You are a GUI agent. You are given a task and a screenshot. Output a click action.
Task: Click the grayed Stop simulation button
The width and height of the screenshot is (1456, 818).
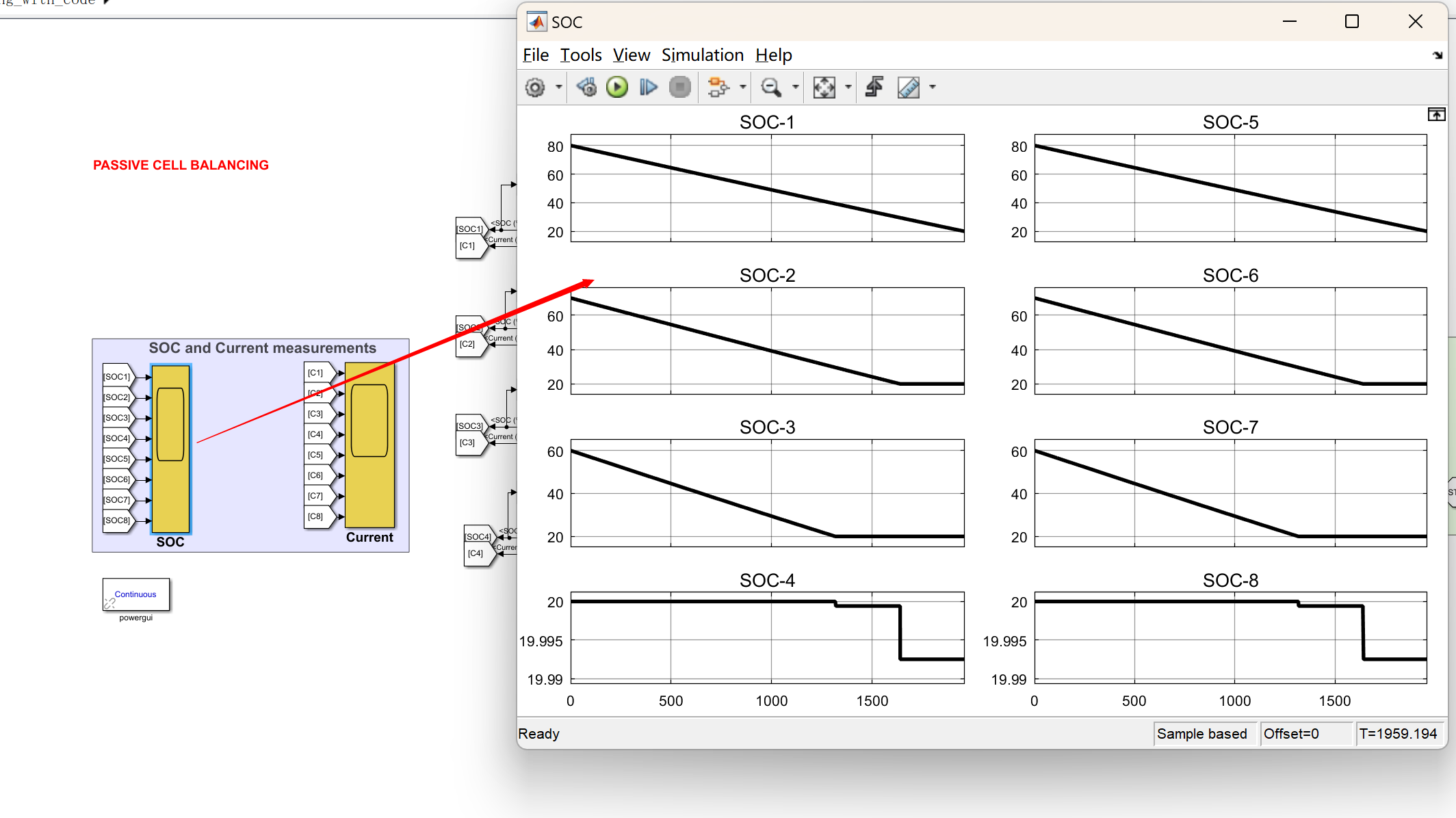tap(679, 88)
